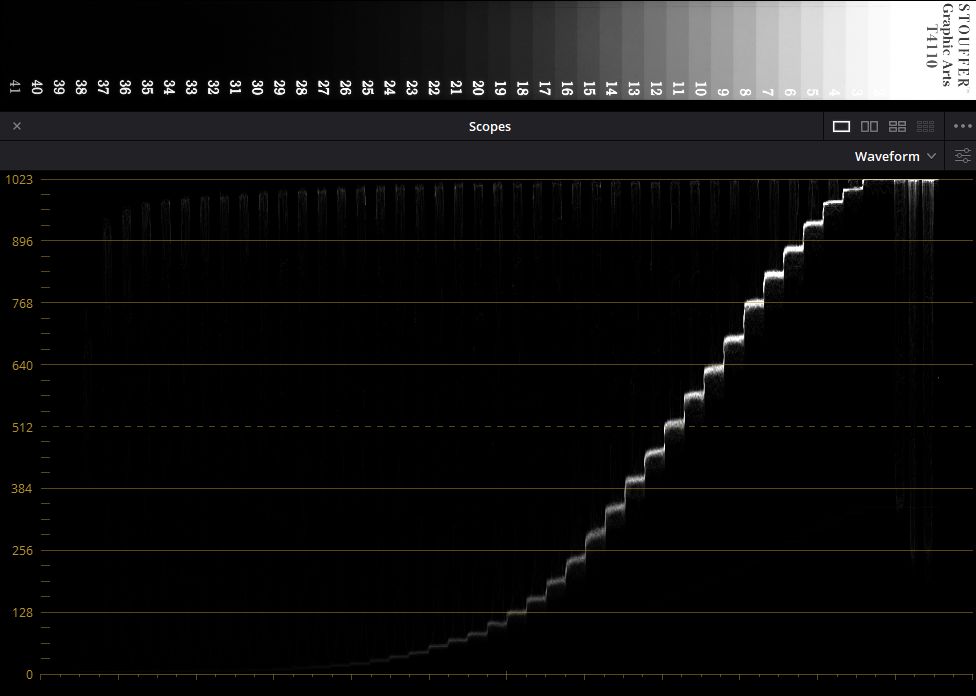The image size is (976, 696).
Task: Click the 128 graticule label
Action: 22,613
